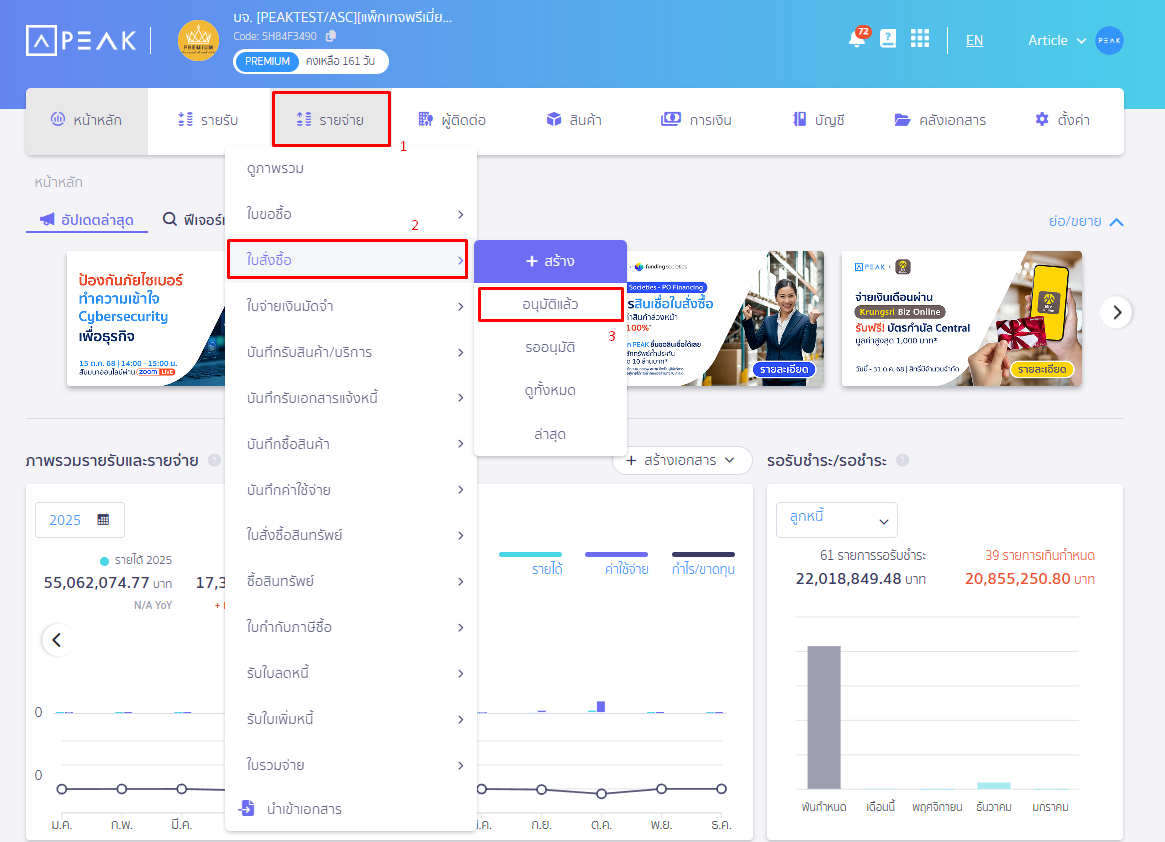Open the ลูกหนี้ dropdown selector
Image resolution: width=1165 pixels, height=842 pixels.
click(836, 520)
